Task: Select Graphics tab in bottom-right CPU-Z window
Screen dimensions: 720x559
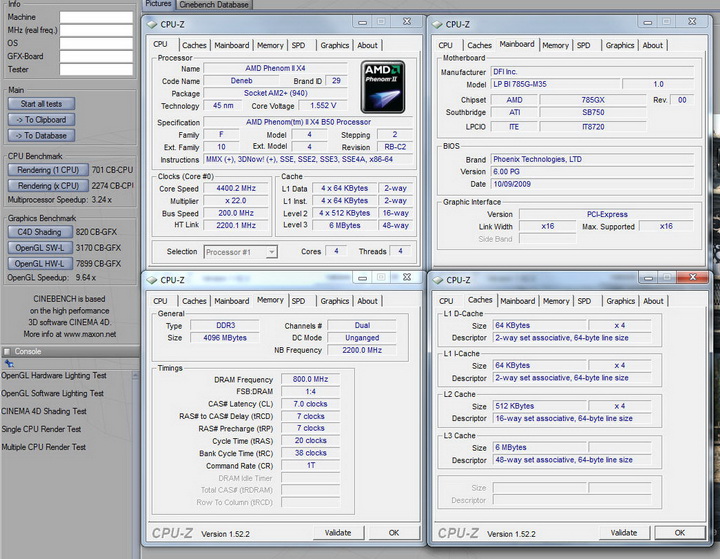Action: click(620, 301)
